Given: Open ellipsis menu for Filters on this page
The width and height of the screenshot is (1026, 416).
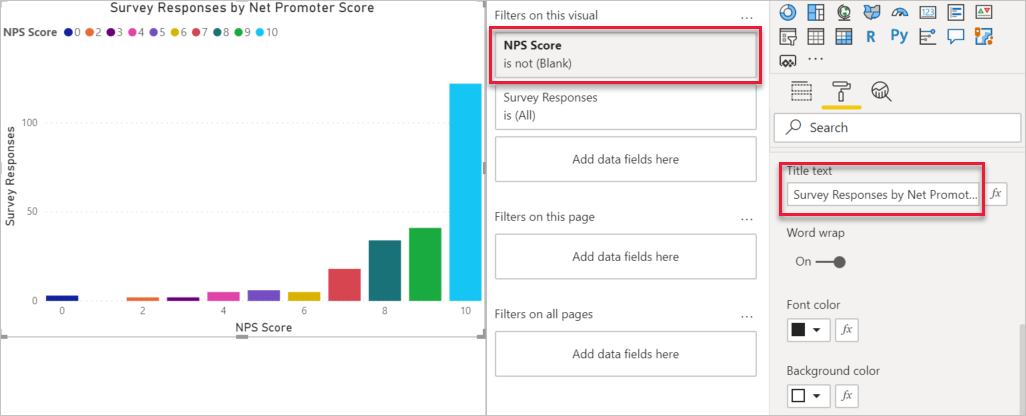Looking at the screenshot, I should coord(747,217).
